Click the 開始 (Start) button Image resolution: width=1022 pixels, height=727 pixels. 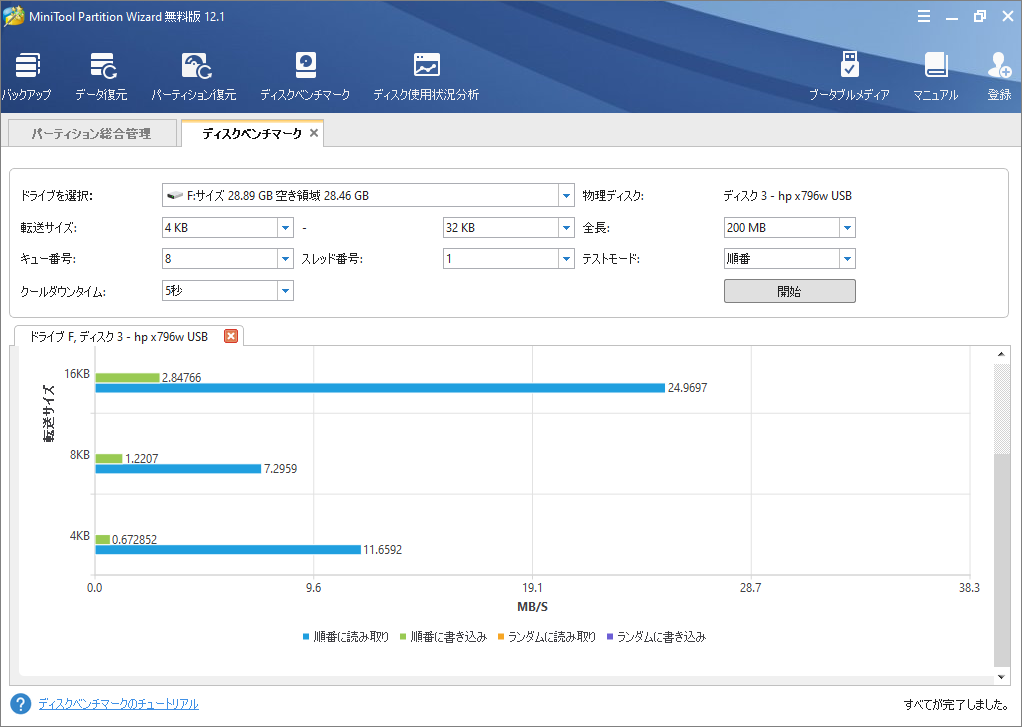coord(789,291)
